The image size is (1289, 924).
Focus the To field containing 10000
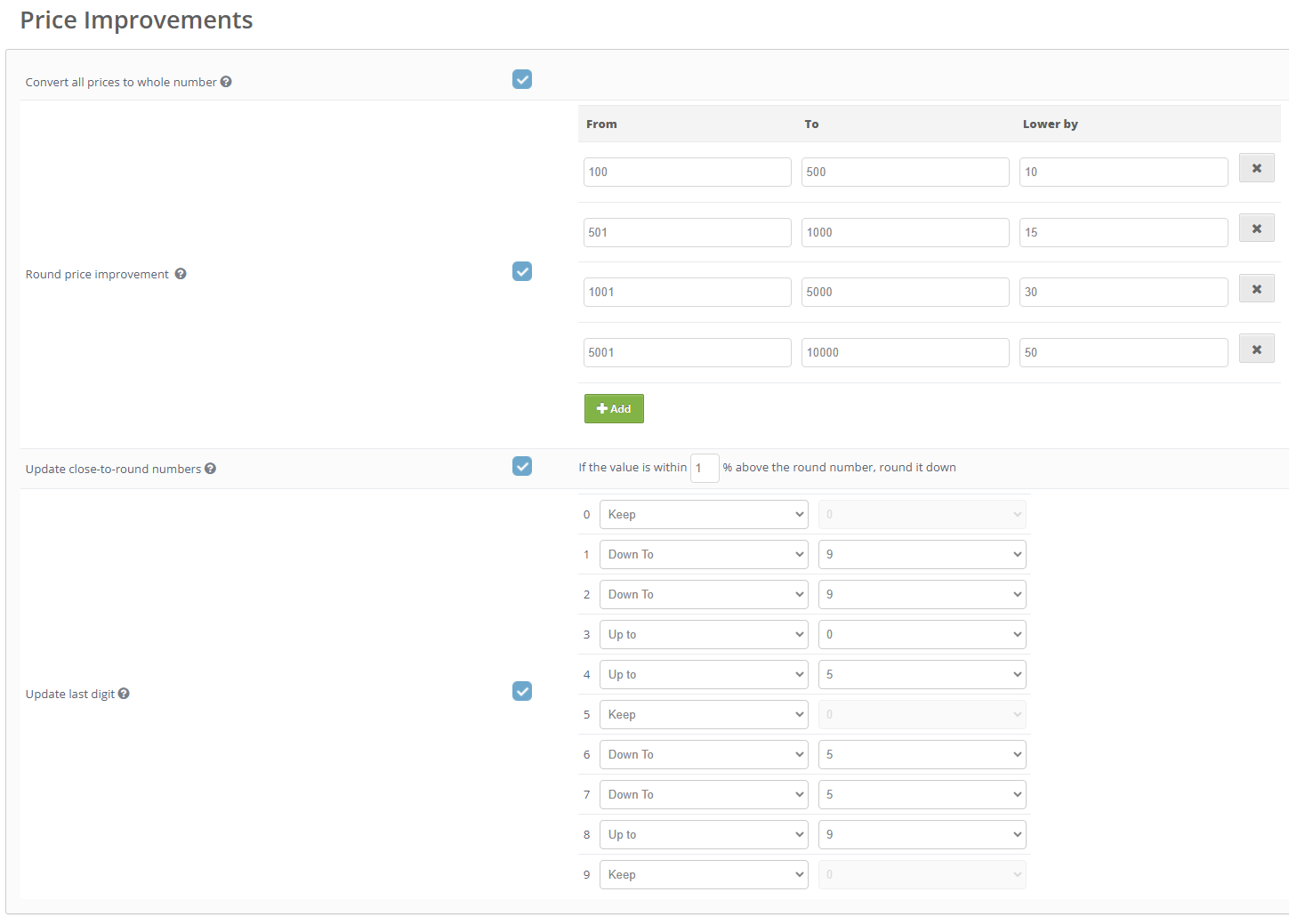coord(905,352)
